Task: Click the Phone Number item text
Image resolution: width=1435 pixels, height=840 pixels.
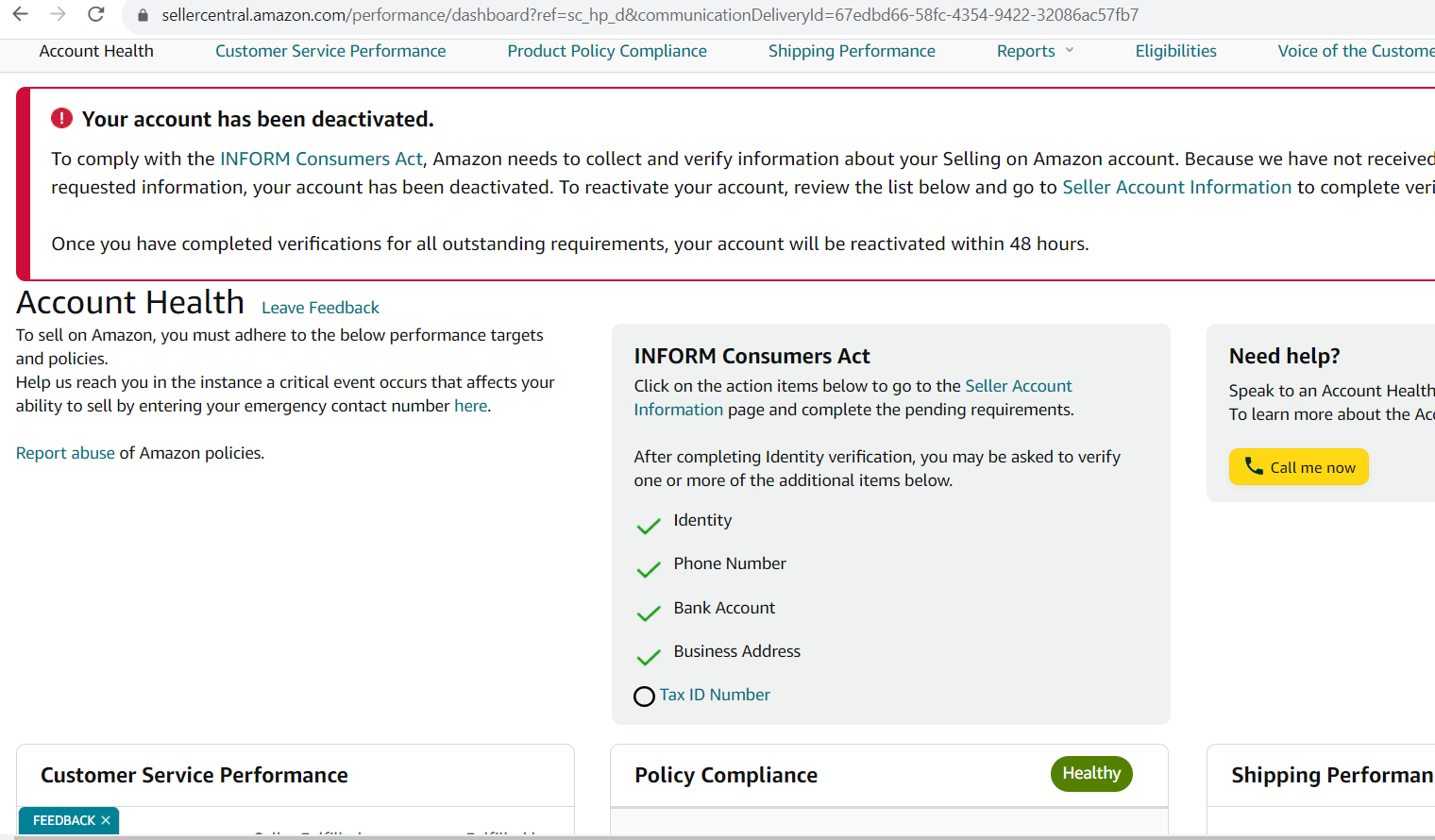Action: [x=730, y=563]
